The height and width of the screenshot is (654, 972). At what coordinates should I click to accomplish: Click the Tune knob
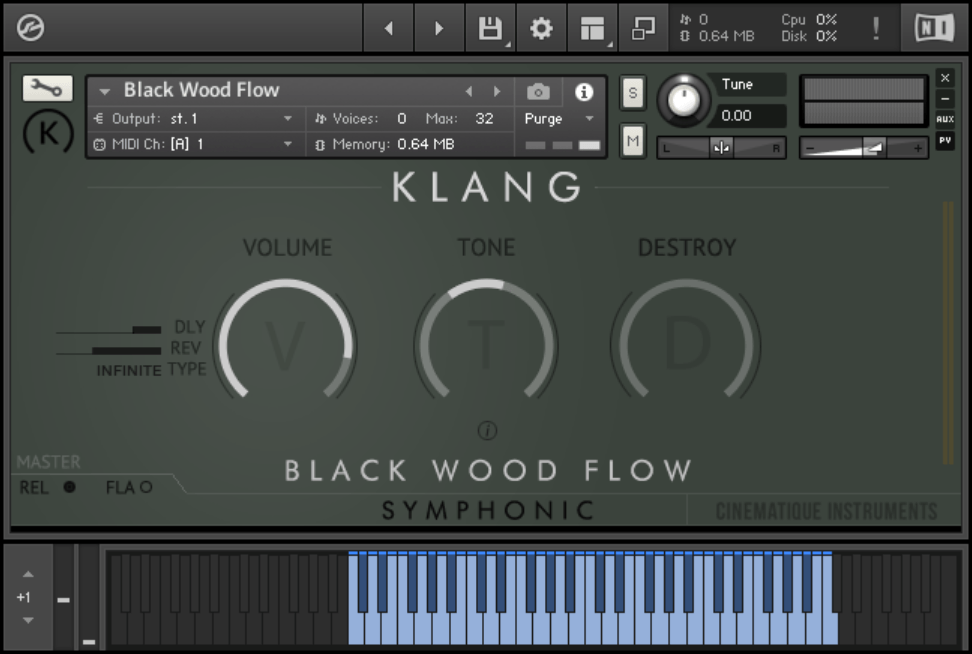pos(683,100)
